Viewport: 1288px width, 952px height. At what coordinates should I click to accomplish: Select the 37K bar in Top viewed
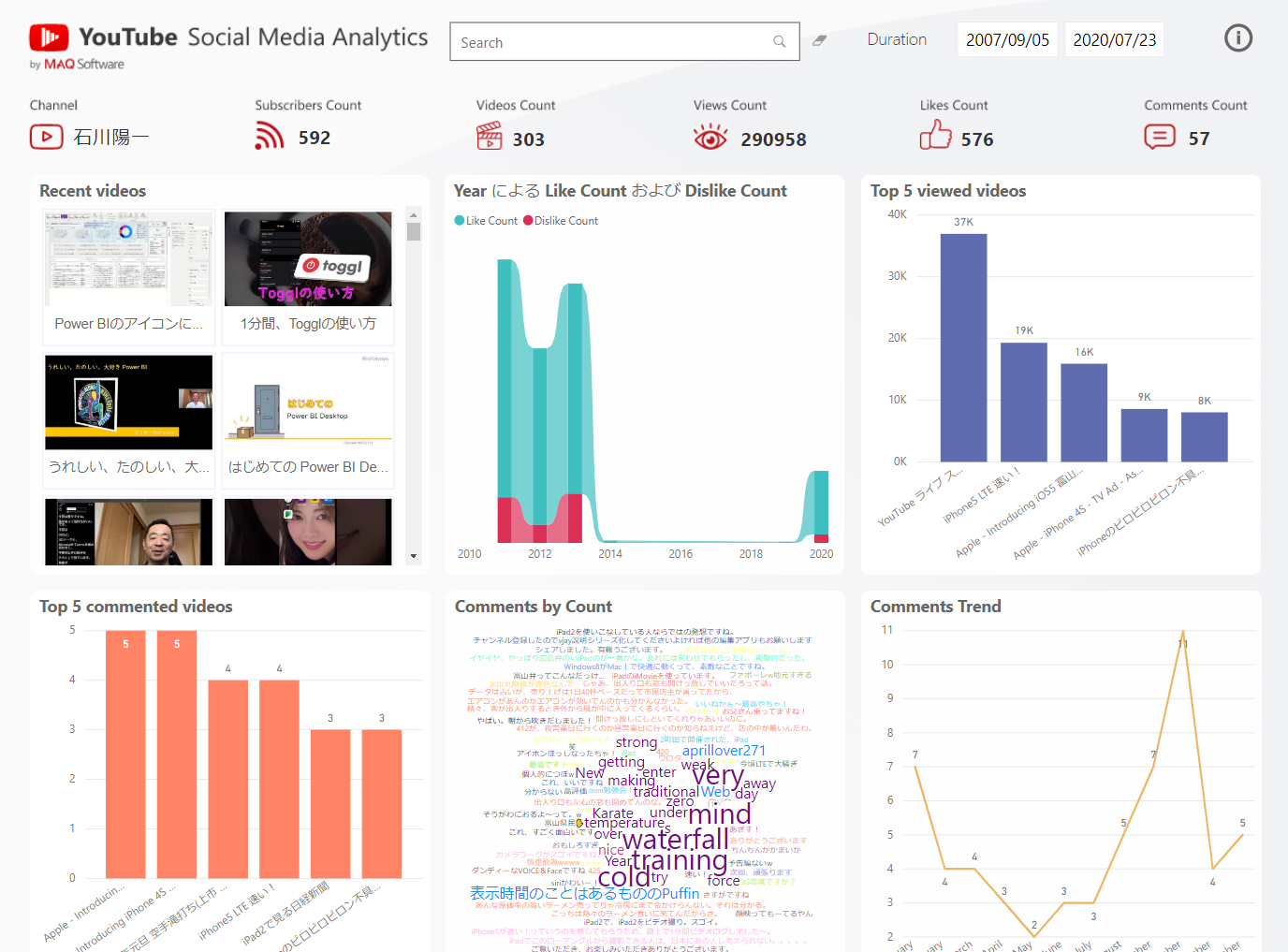pos(963,347)
